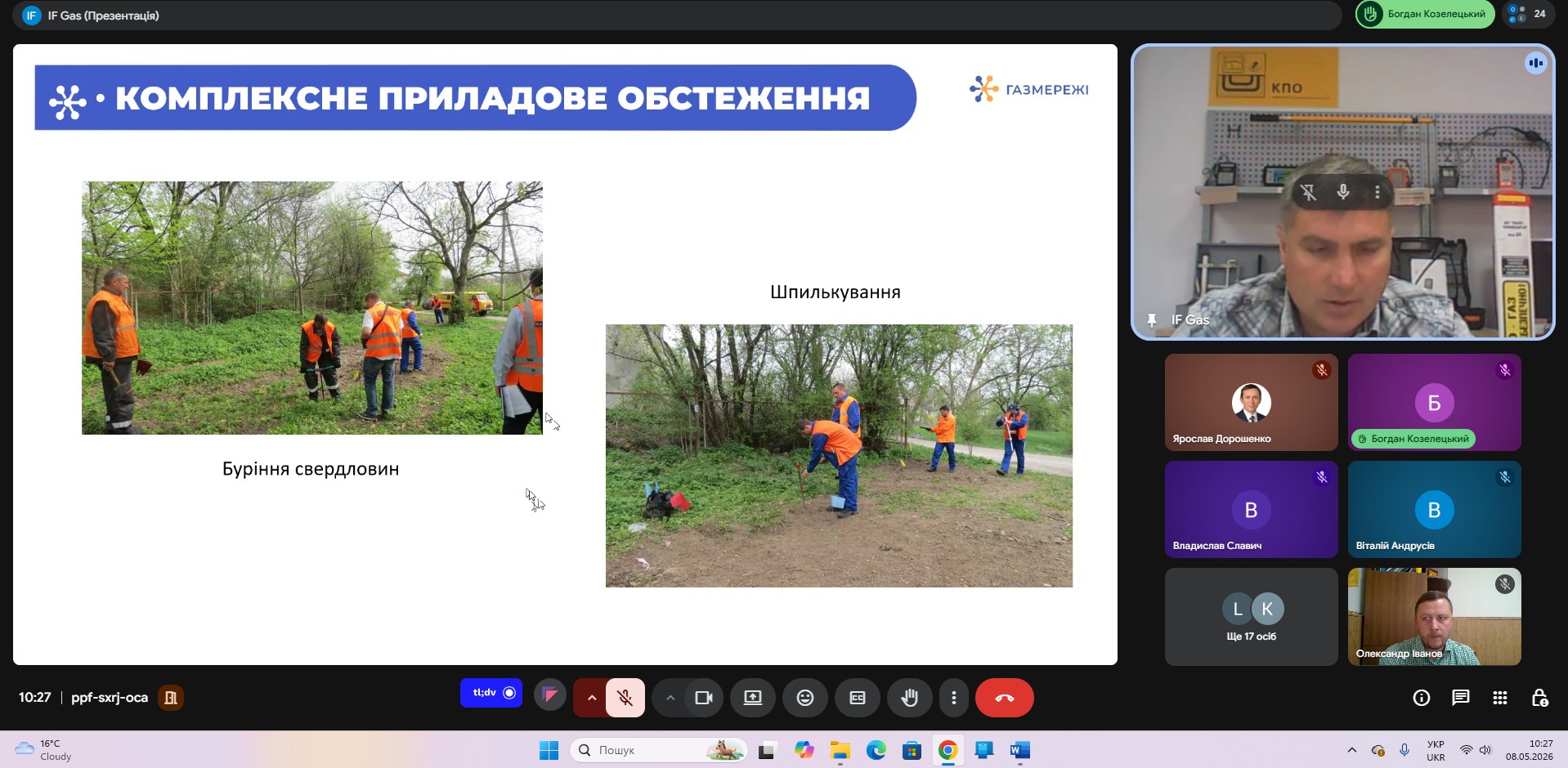Viewport: 1568px width, 768px height.
Task: Toggle the camera on or off
Action: click(704, 698)
